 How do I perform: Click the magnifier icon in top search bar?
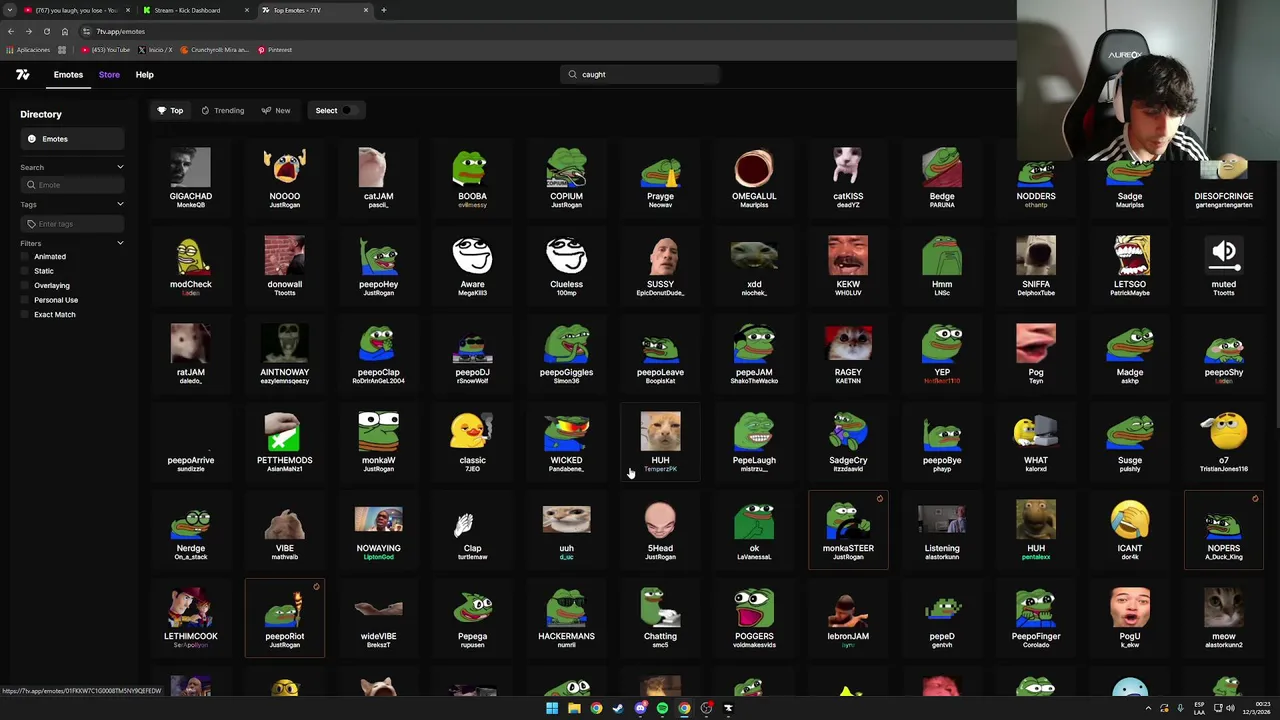coord(572,74)
